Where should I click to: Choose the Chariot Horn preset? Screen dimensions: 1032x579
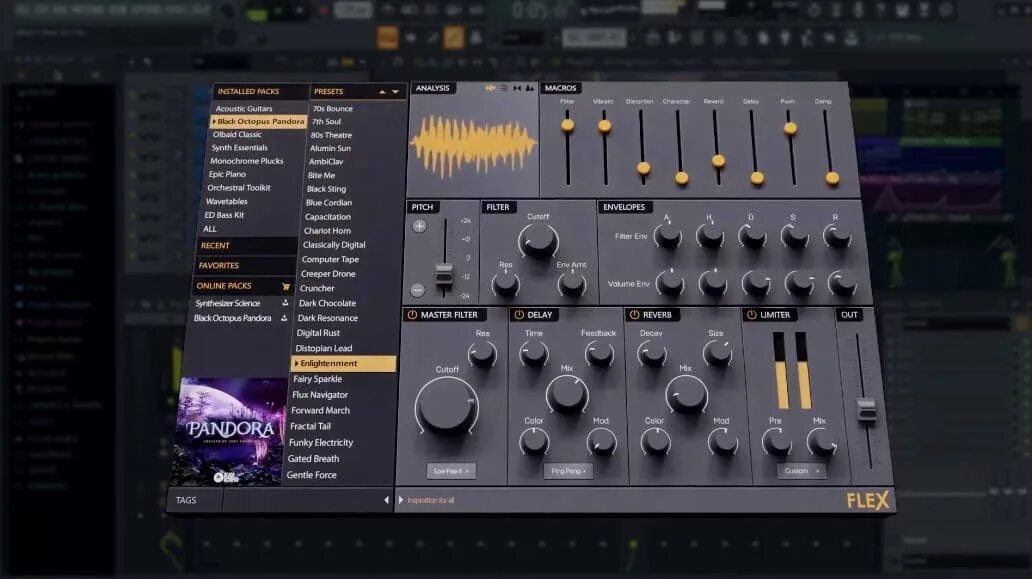click(327, 231)
